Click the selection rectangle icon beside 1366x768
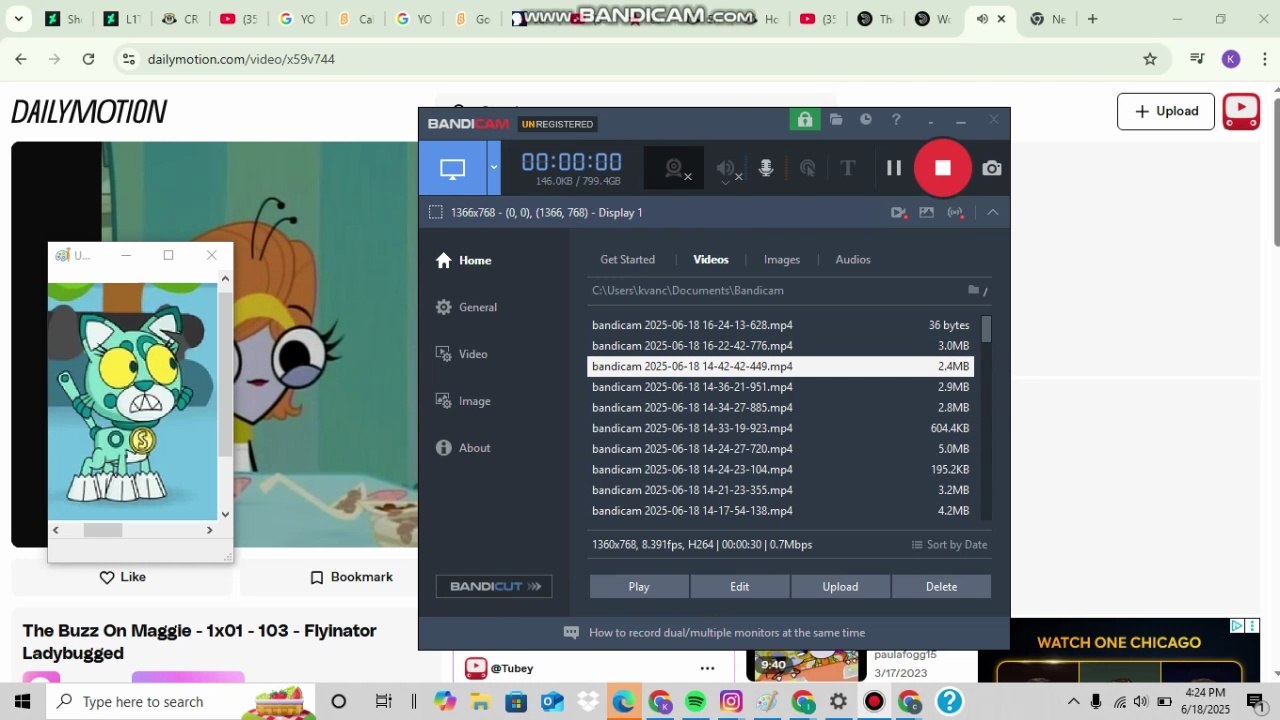Image resolution: width=1280 pixels, height=720 pixels. click(435, 212)
